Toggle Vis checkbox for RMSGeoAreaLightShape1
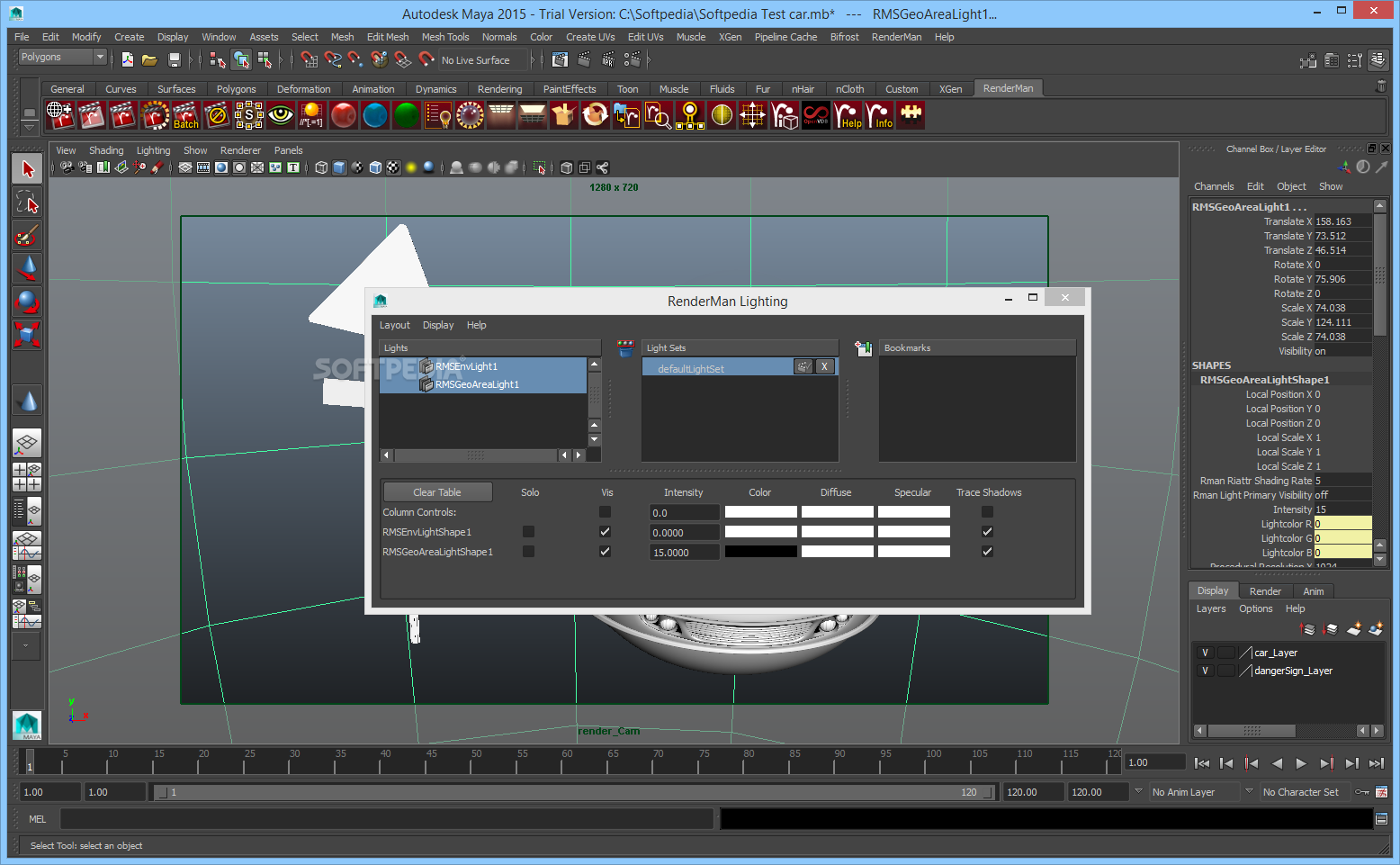The width and height of the screenshot is (1400, 865). click(605, 552)
